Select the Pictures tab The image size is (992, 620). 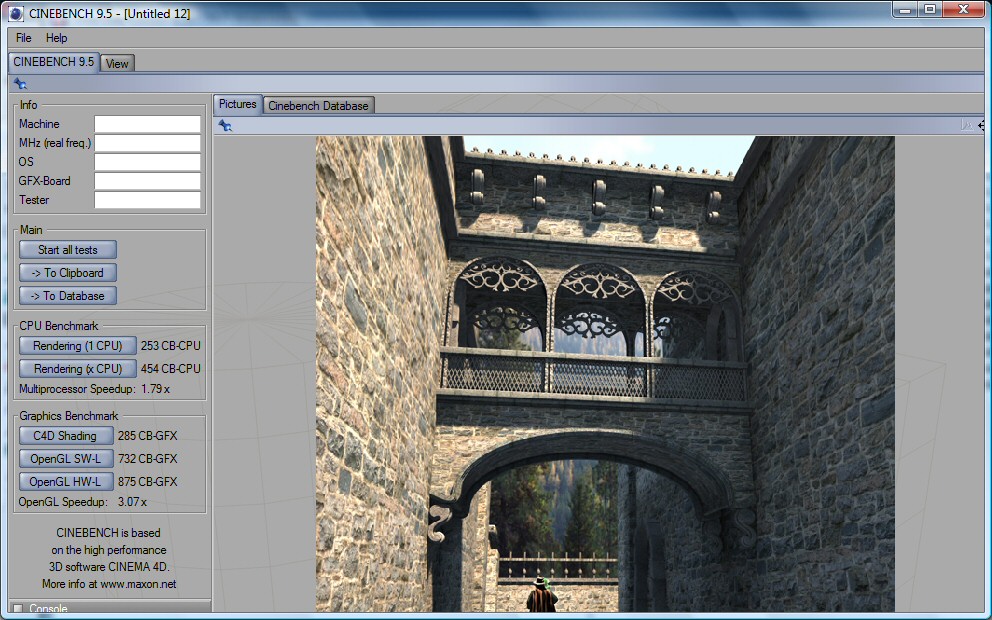[x=238, y=104]
